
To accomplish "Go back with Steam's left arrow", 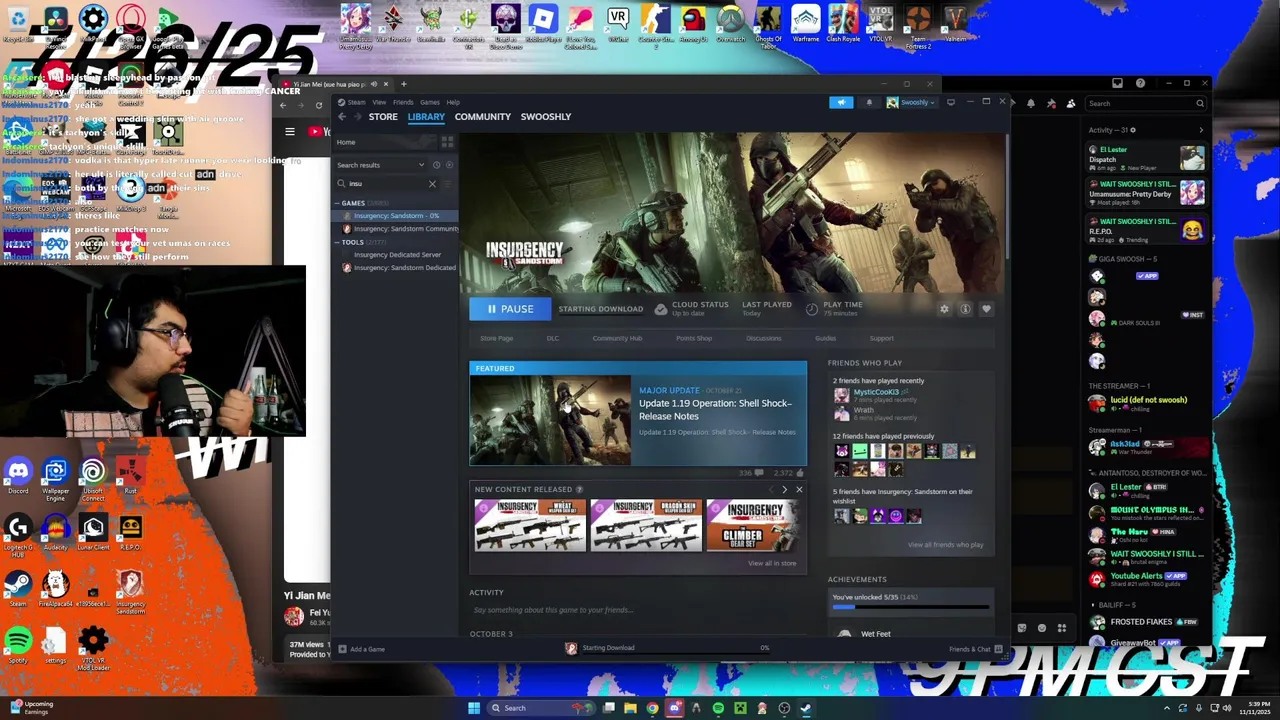I will tap(342, 117).
